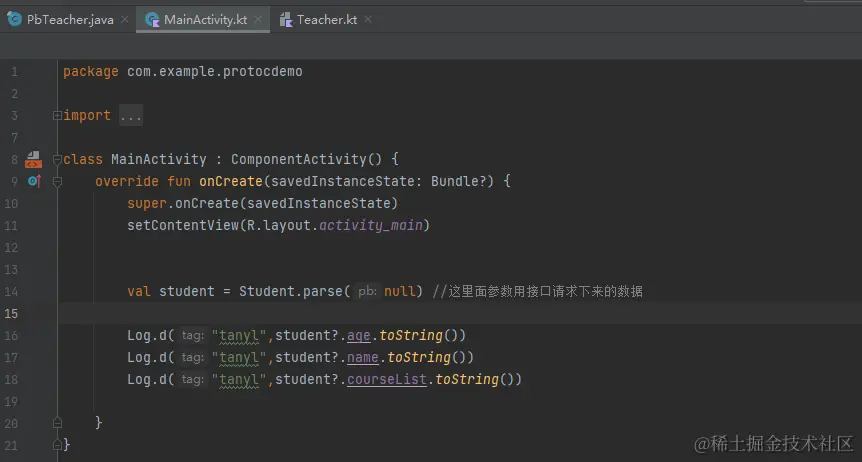The width and height of the screenshot is (862, 462).
Task: Expand the folded import block
Action: tap(57, 116)
